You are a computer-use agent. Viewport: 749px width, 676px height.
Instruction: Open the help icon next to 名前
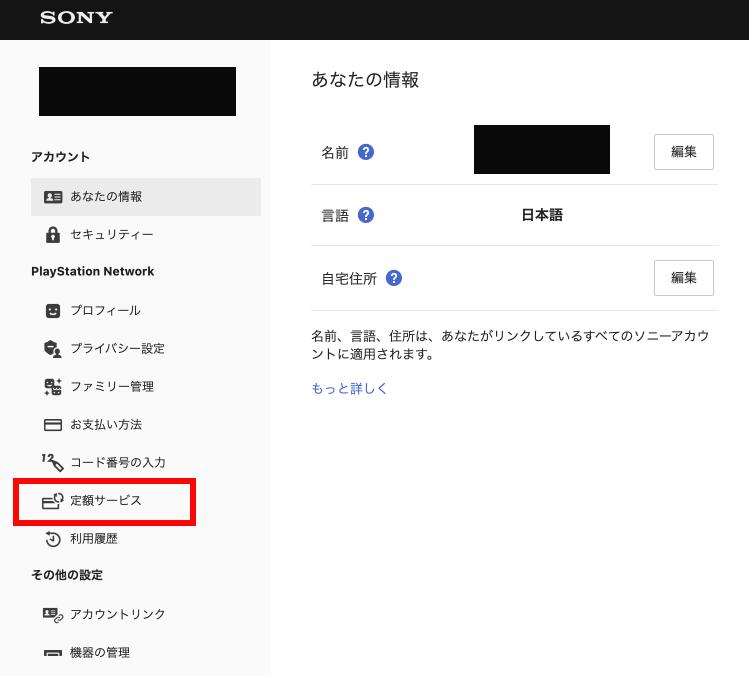point(366,152)
